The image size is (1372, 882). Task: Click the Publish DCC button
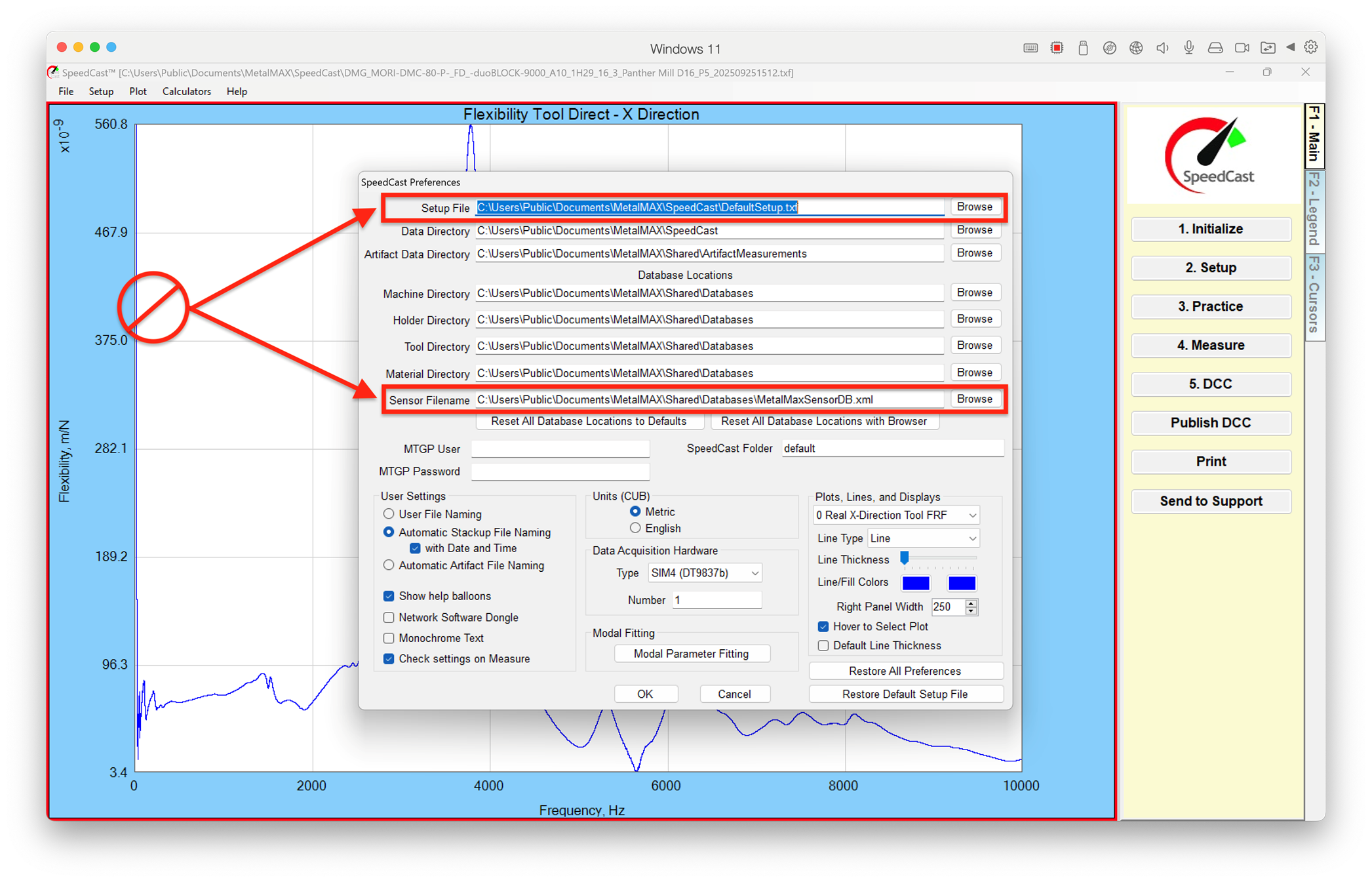pos(1211,422)
